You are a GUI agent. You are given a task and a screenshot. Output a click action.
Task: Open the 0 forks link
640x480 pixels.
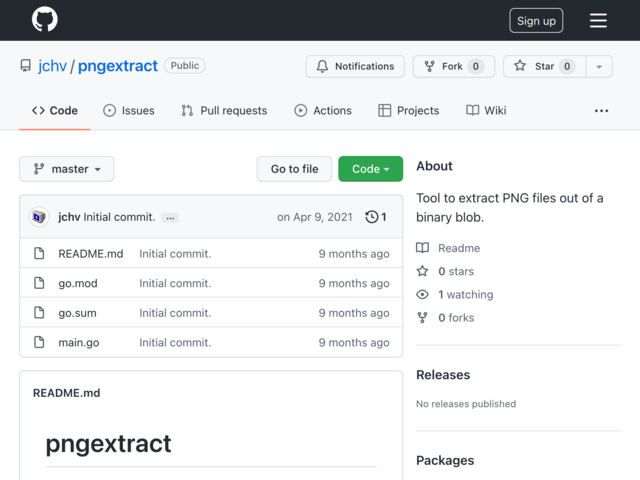click(x=456, y=318)
